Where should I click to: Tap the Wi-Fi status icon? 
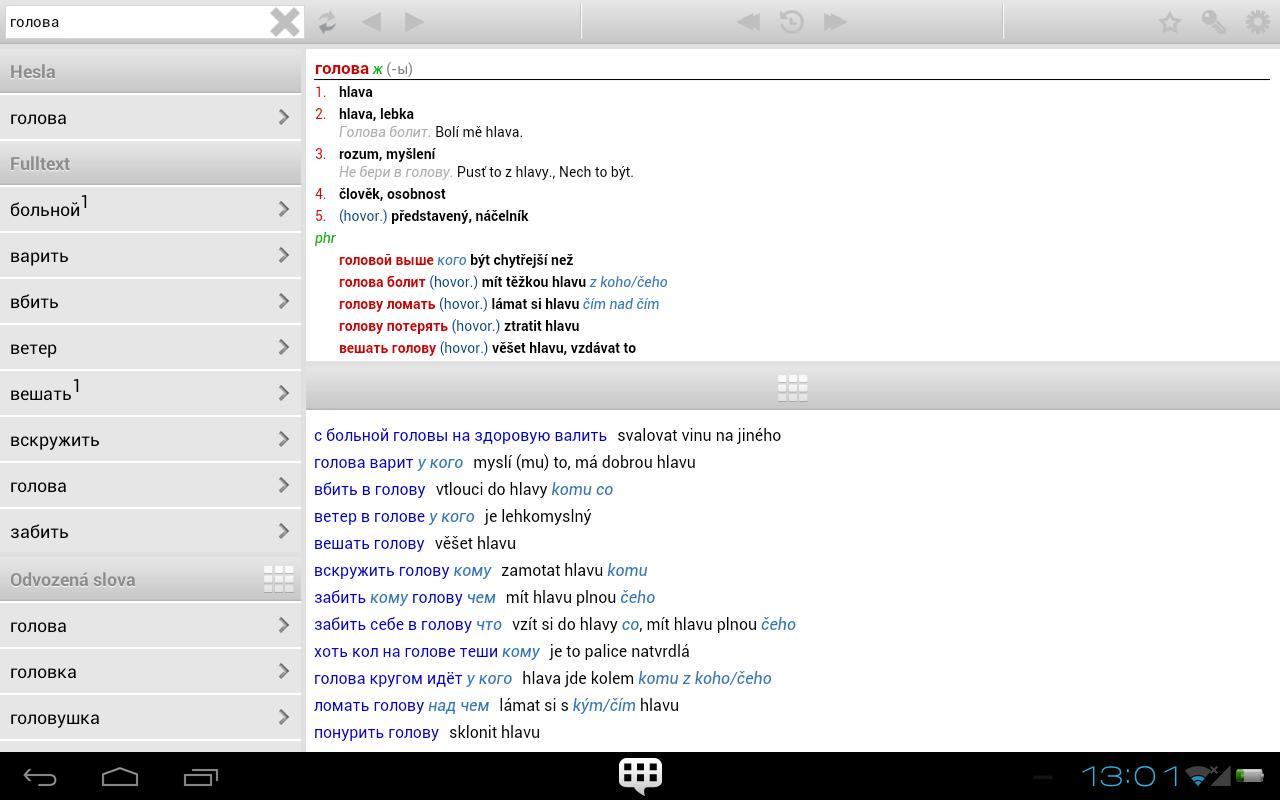coord(1200,776)
